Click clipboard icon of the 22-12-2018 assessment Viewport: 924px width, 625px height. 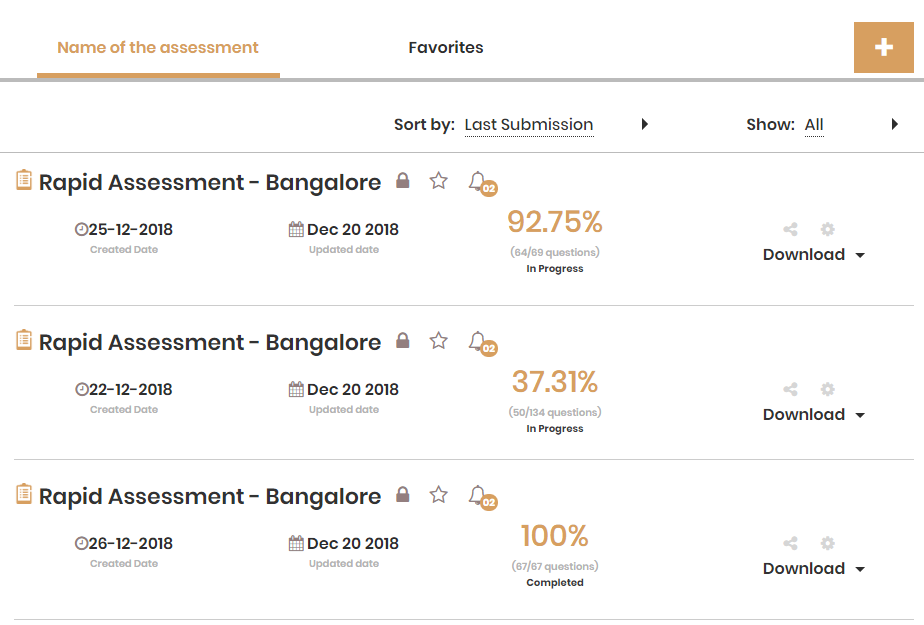click(x=24, y=340)
